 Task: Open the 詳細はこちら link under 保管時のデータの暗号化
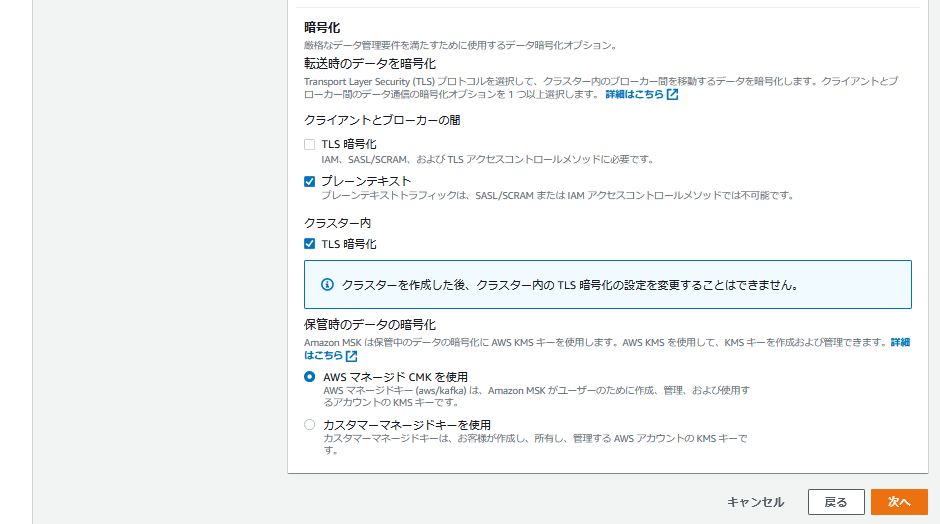331,356
